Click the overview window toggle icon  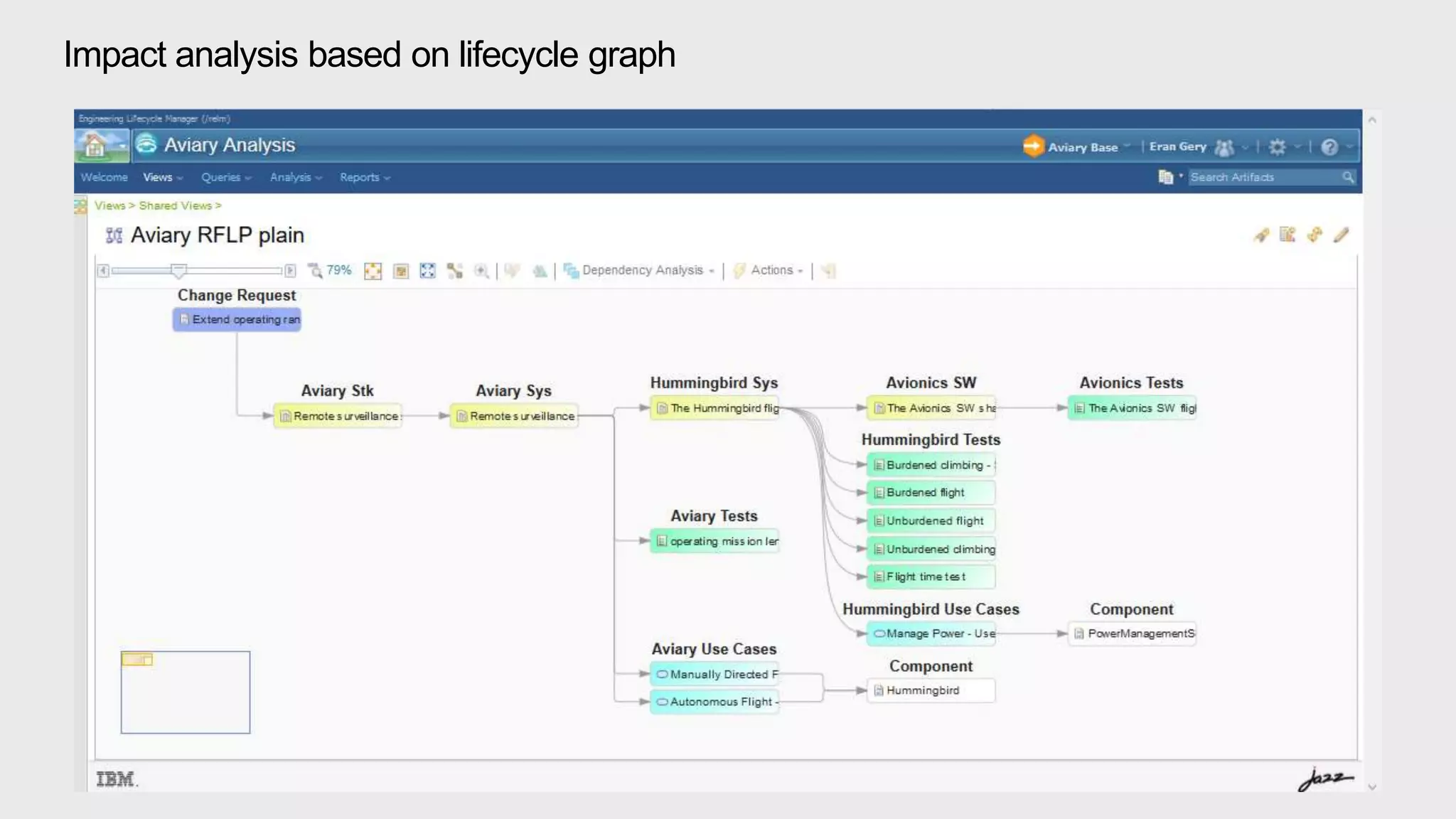point(401,271)
